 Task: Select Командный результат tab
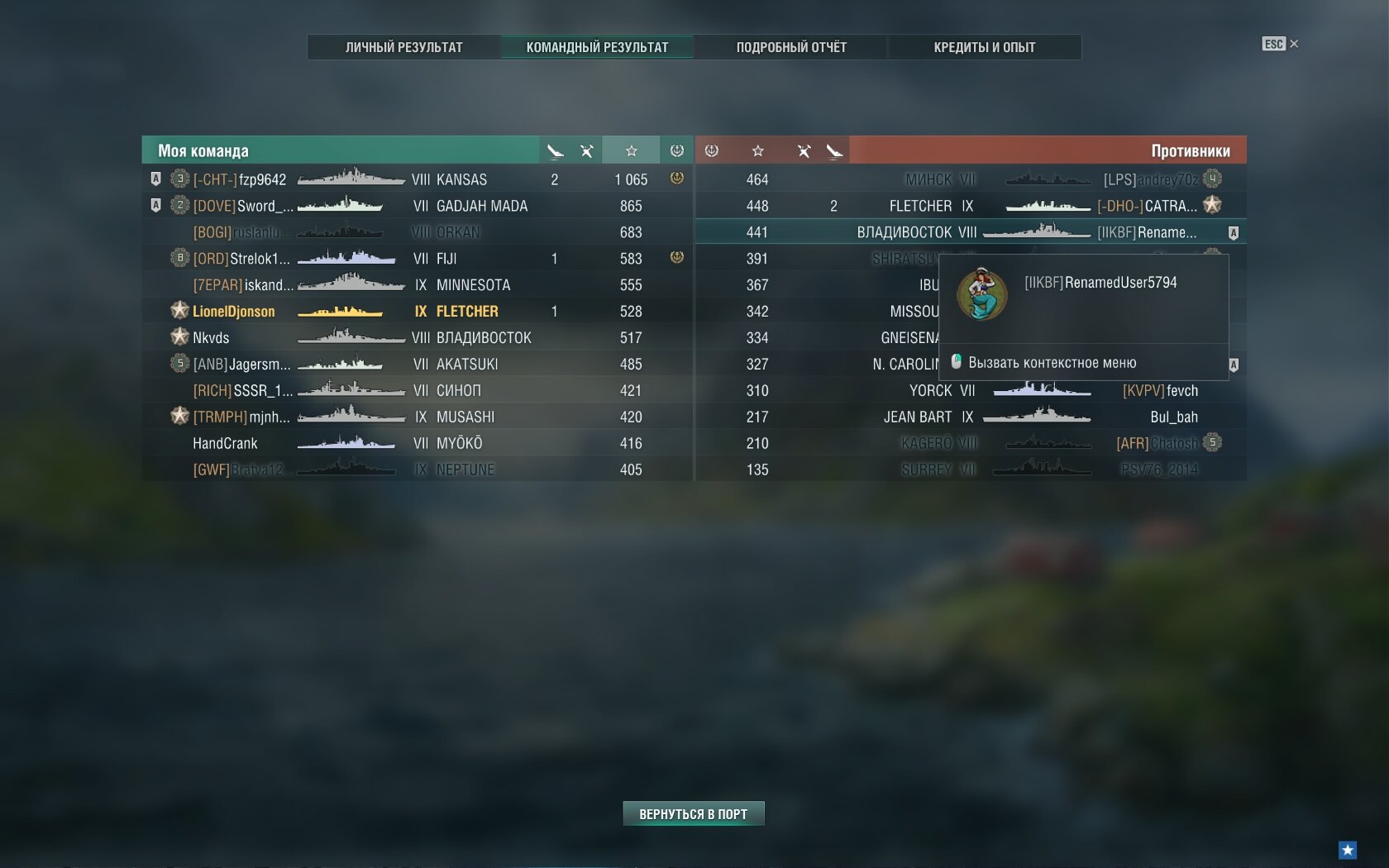[x=597, y=47]
